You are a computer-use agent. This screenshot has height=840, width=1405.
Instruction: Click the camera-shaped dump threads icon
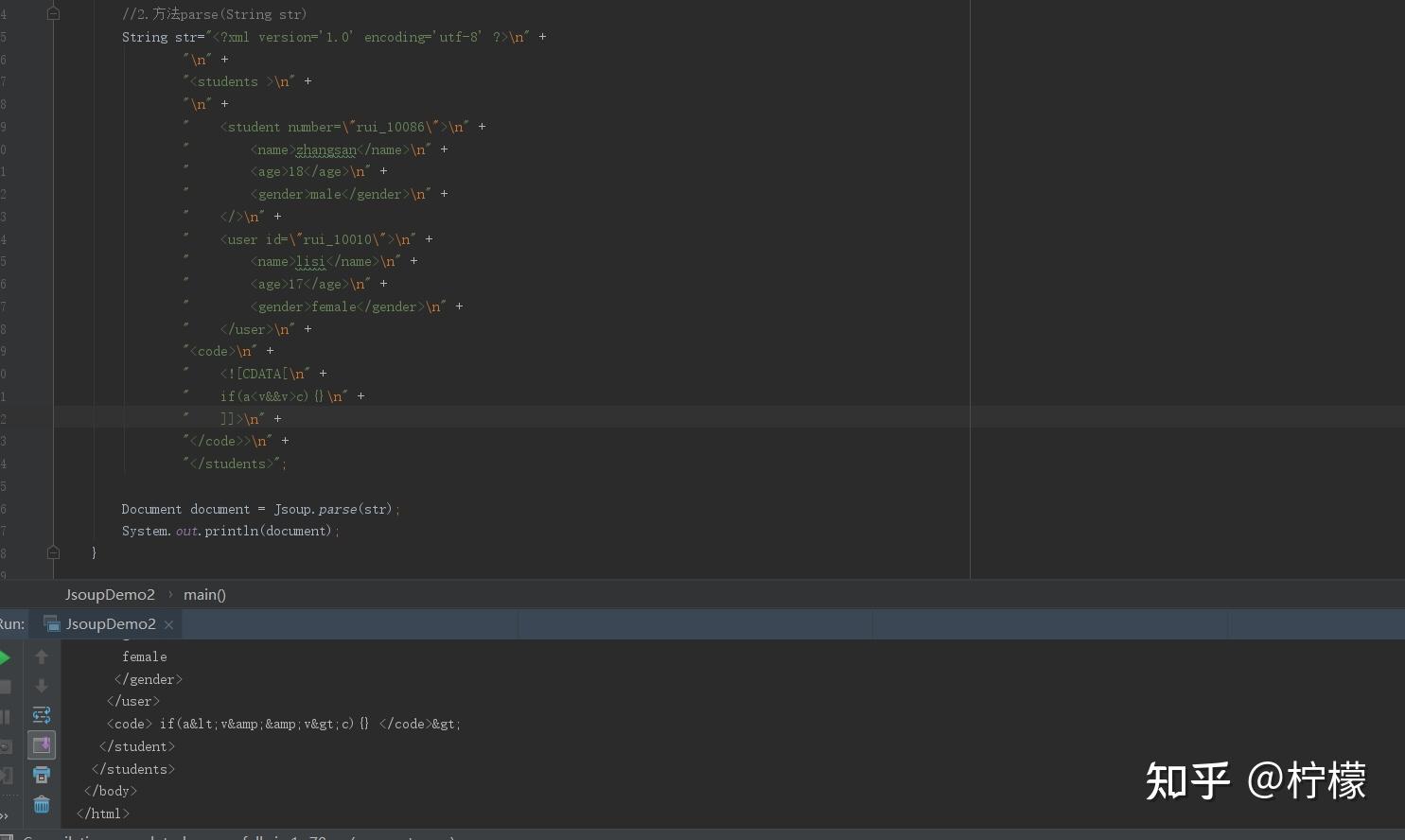click(x=5, y=746)
